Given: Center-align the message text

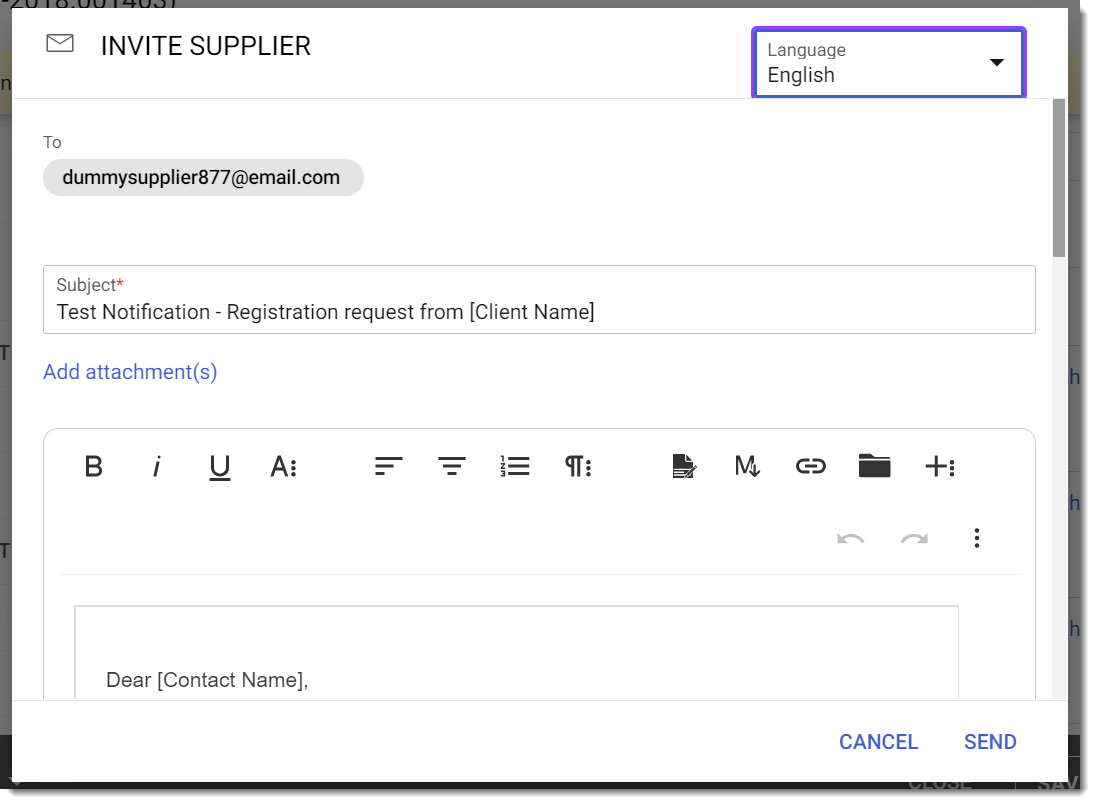Looking at the screenshot, I should 452,466.
